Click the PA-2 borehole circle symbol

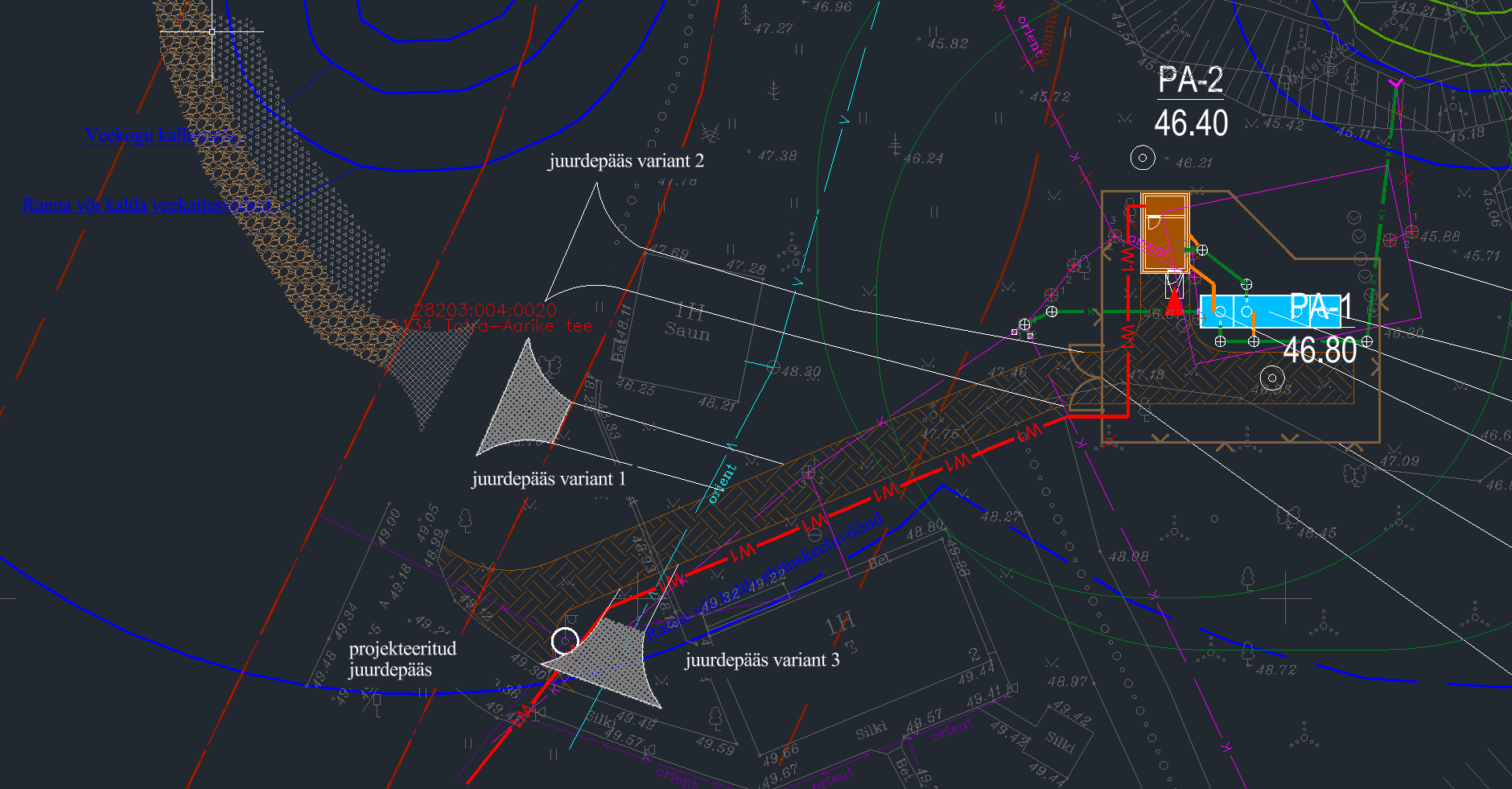pos(1143,158)
